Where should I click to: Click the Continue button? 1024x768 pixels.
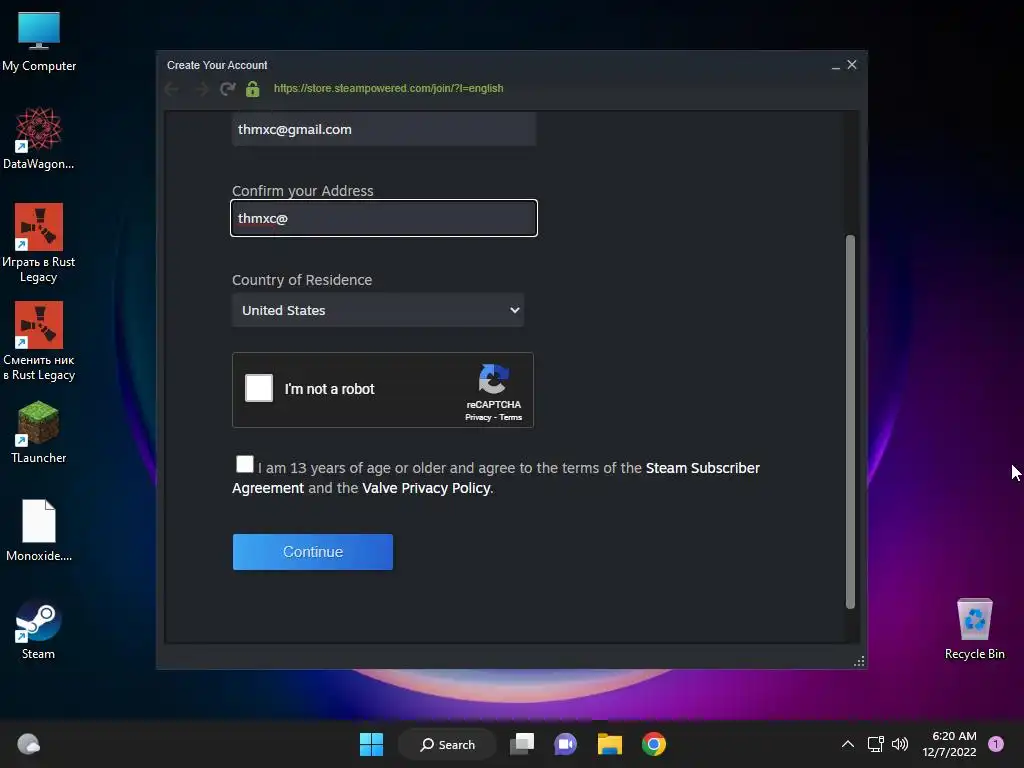pyautogui.click(x=313, y=552)
